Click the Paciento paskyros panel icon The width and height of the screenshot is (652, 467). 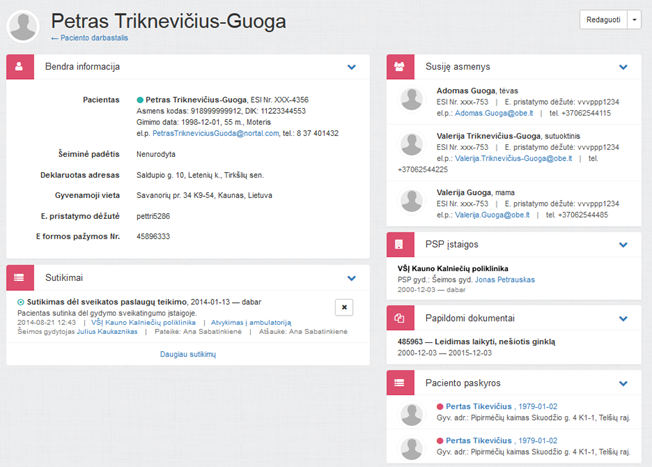400,383
